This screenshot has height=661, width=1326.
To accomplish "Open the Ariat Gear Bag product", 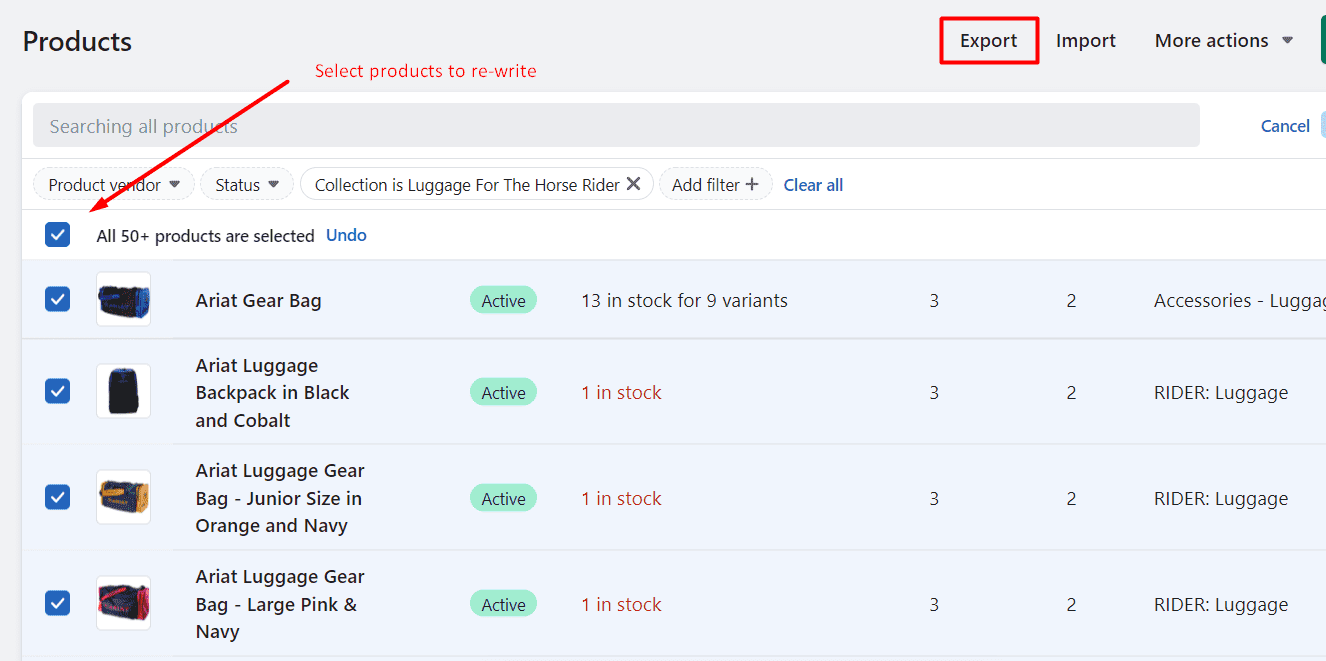I will tap(258, 301).
